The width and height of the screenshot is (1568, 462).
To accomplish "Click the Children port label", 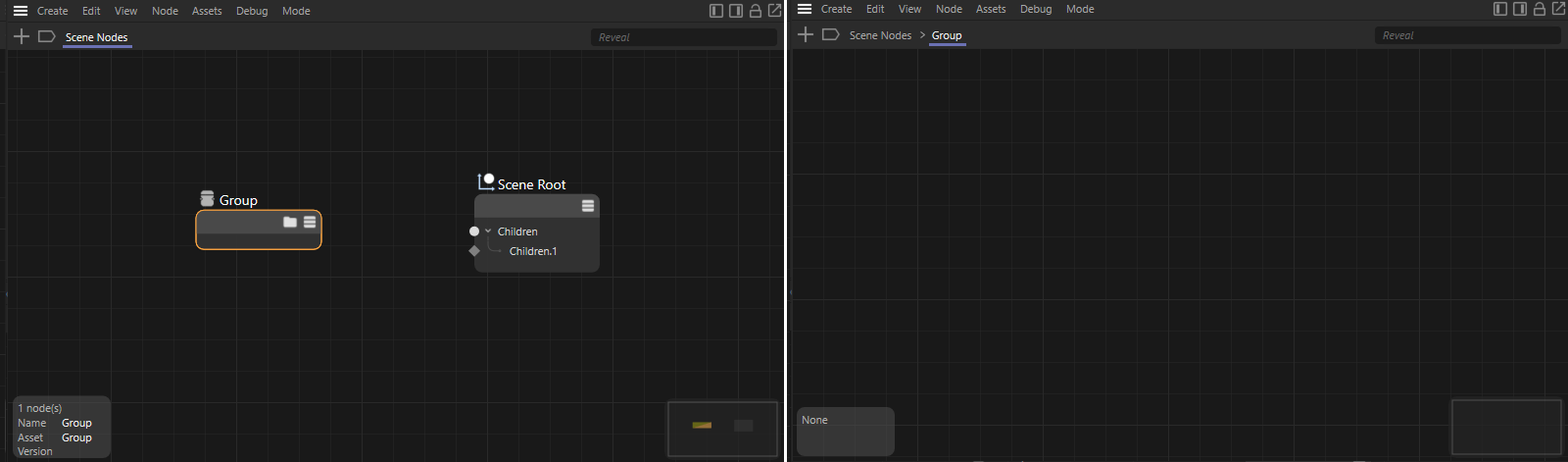I will pyautogui.click(x=517, y=231).
